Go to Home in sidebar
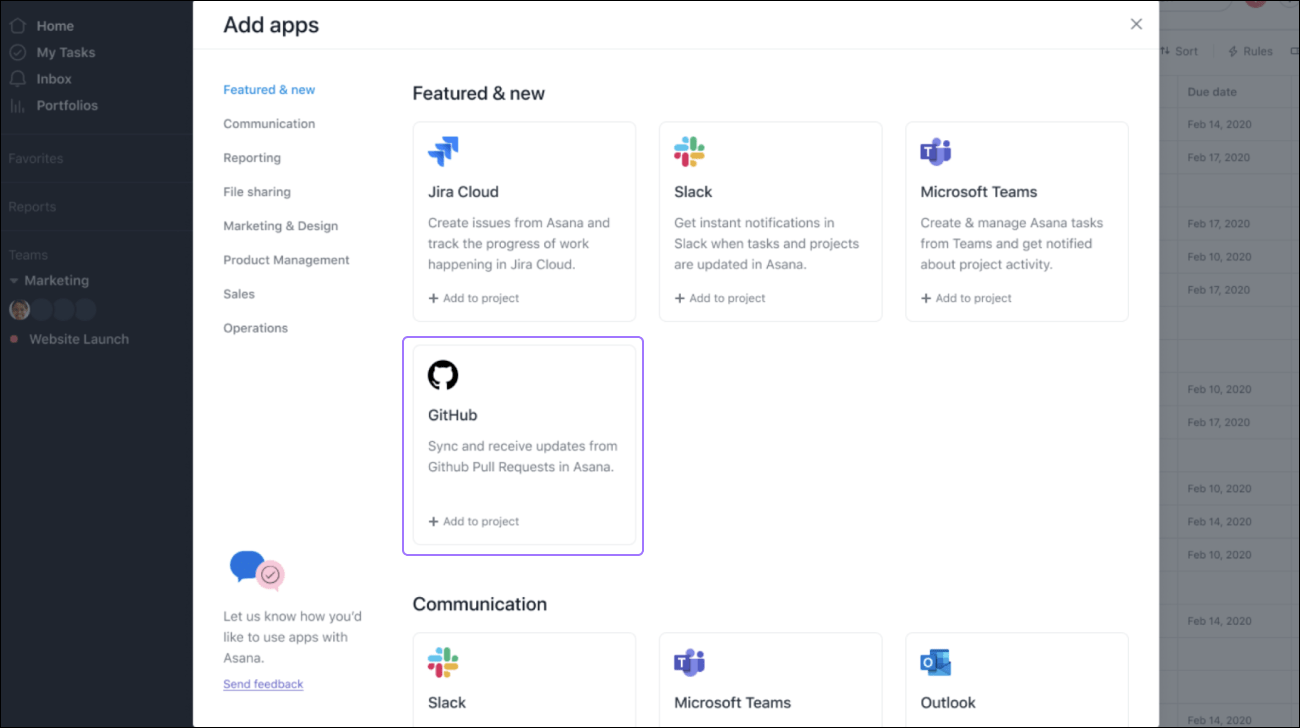1300x728 pixels. pos(55,26)
